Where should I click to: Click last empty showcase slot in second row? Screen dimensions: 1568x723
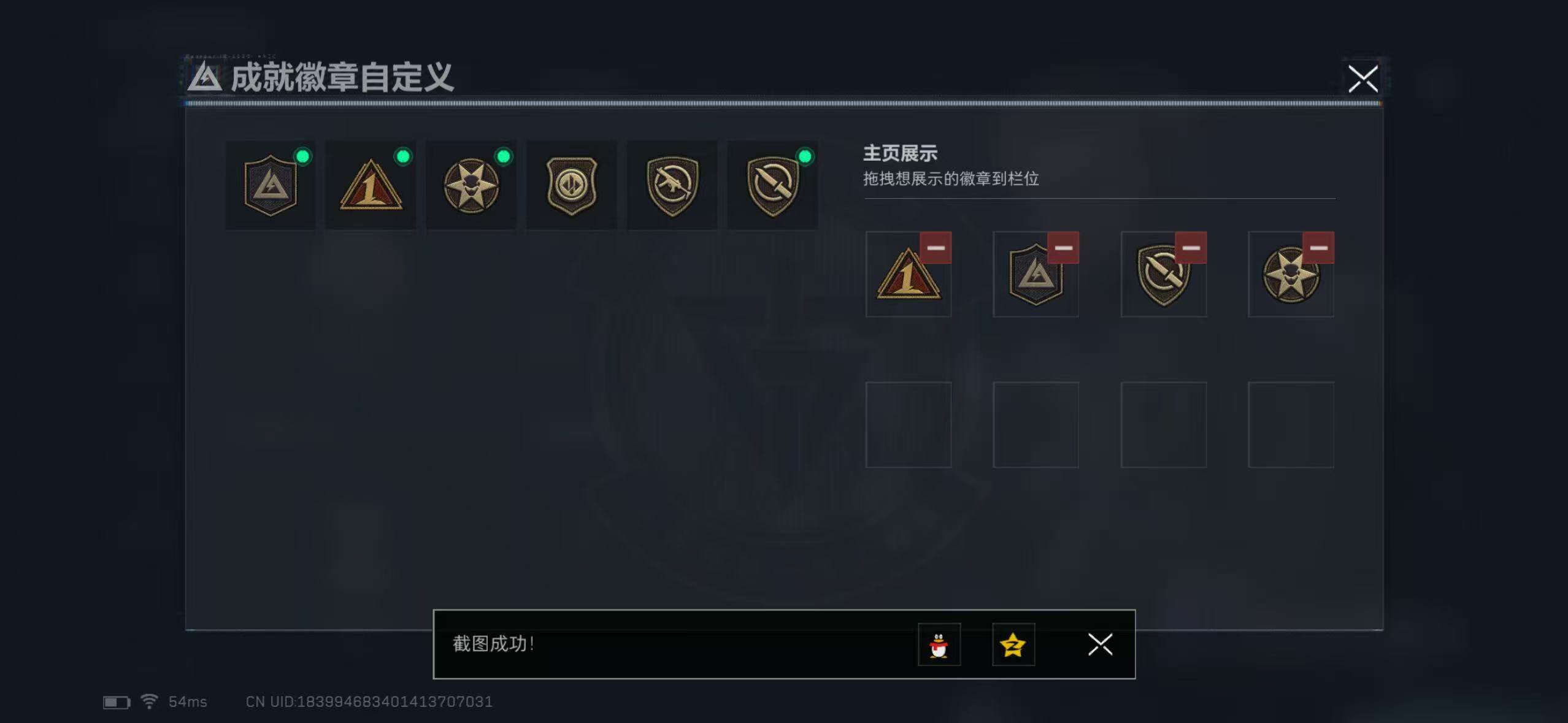(1291, 425)
